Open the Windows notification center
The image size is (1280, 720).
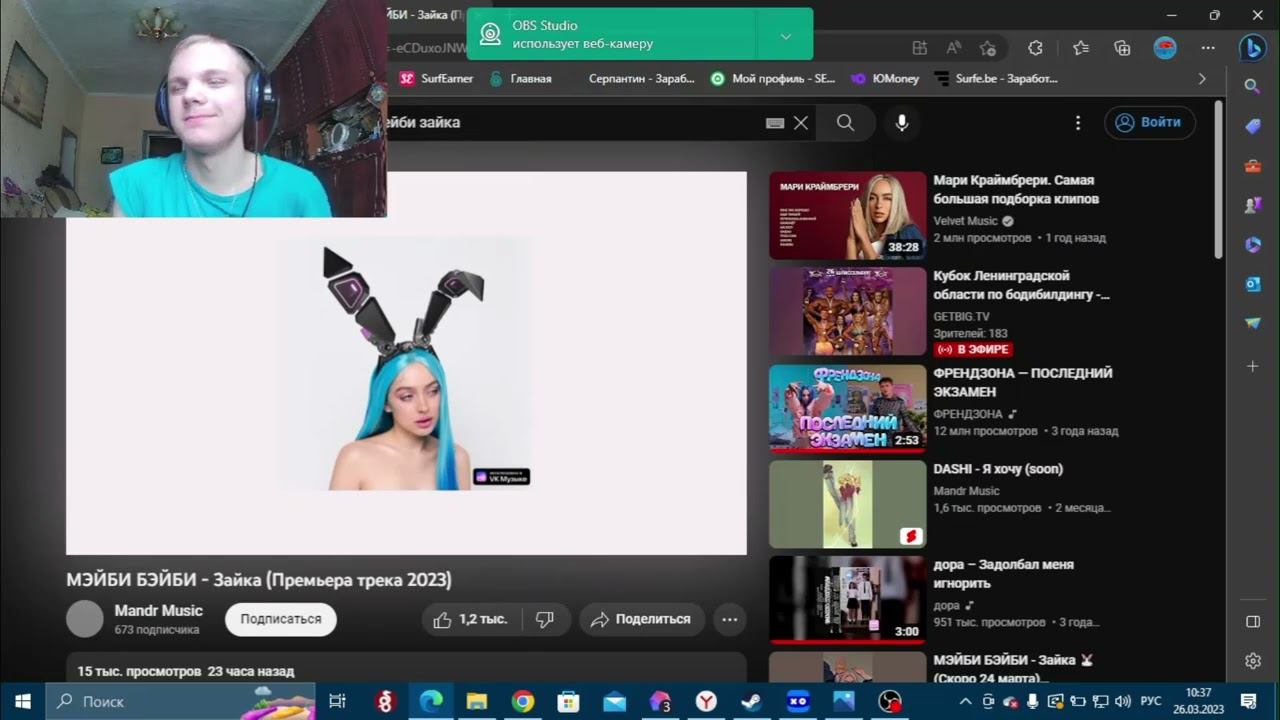coord(1248,702)
